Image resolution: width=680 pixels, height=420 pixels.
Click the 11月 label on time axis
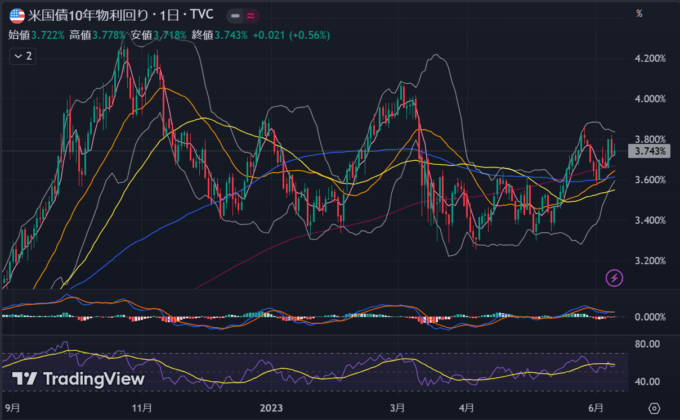(x=141, y=408)
